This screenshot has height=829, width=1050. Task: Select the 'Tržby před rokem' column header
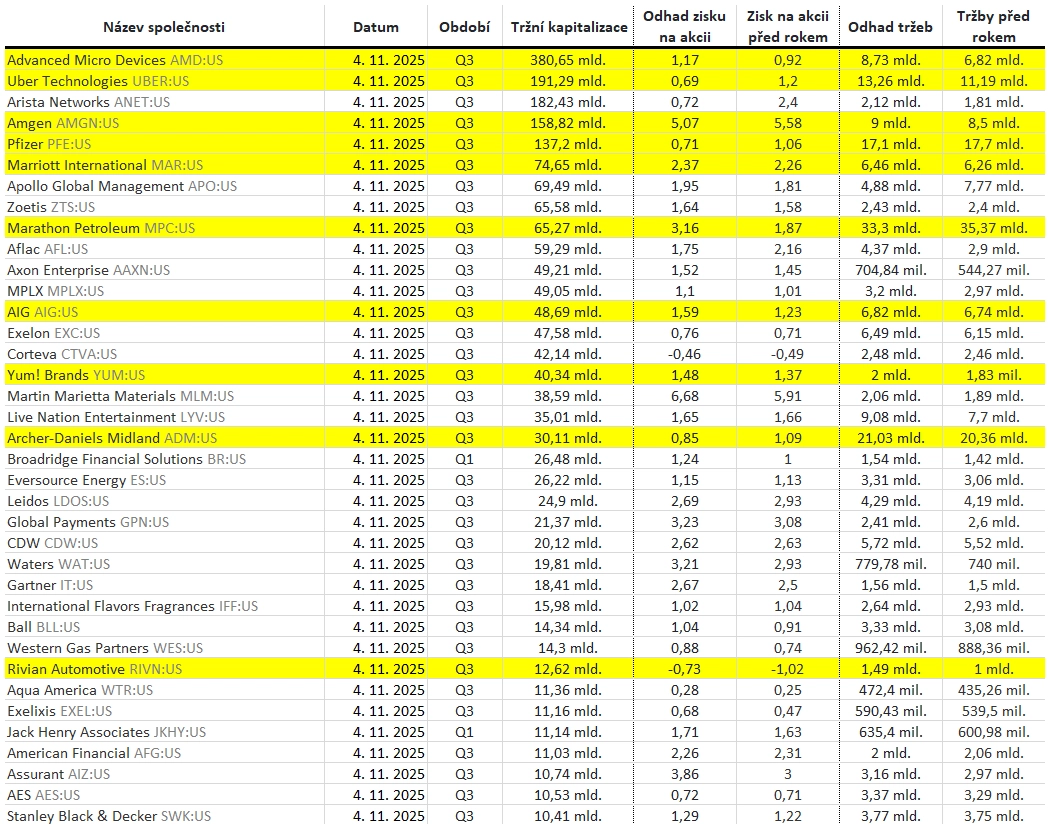[993, 27]
